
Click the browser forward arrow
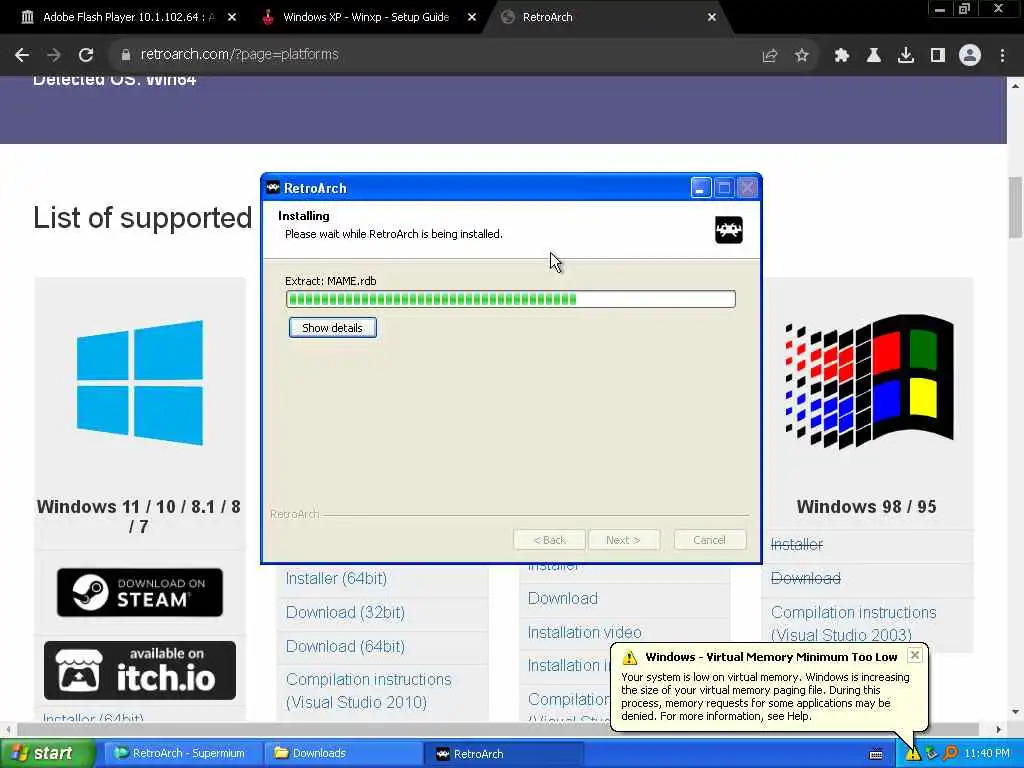54,55
